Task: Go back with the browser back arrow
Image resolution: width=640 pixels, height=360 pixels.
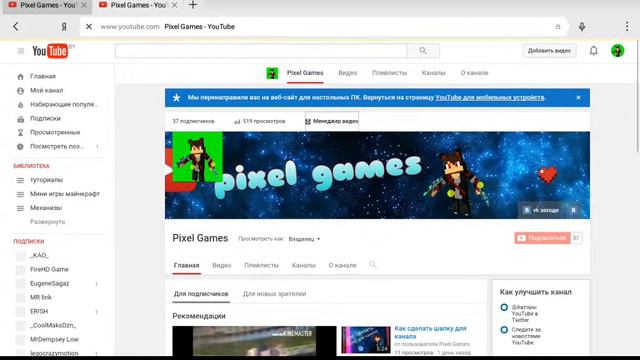Action: pyautogui.click(x=16, y=27)
